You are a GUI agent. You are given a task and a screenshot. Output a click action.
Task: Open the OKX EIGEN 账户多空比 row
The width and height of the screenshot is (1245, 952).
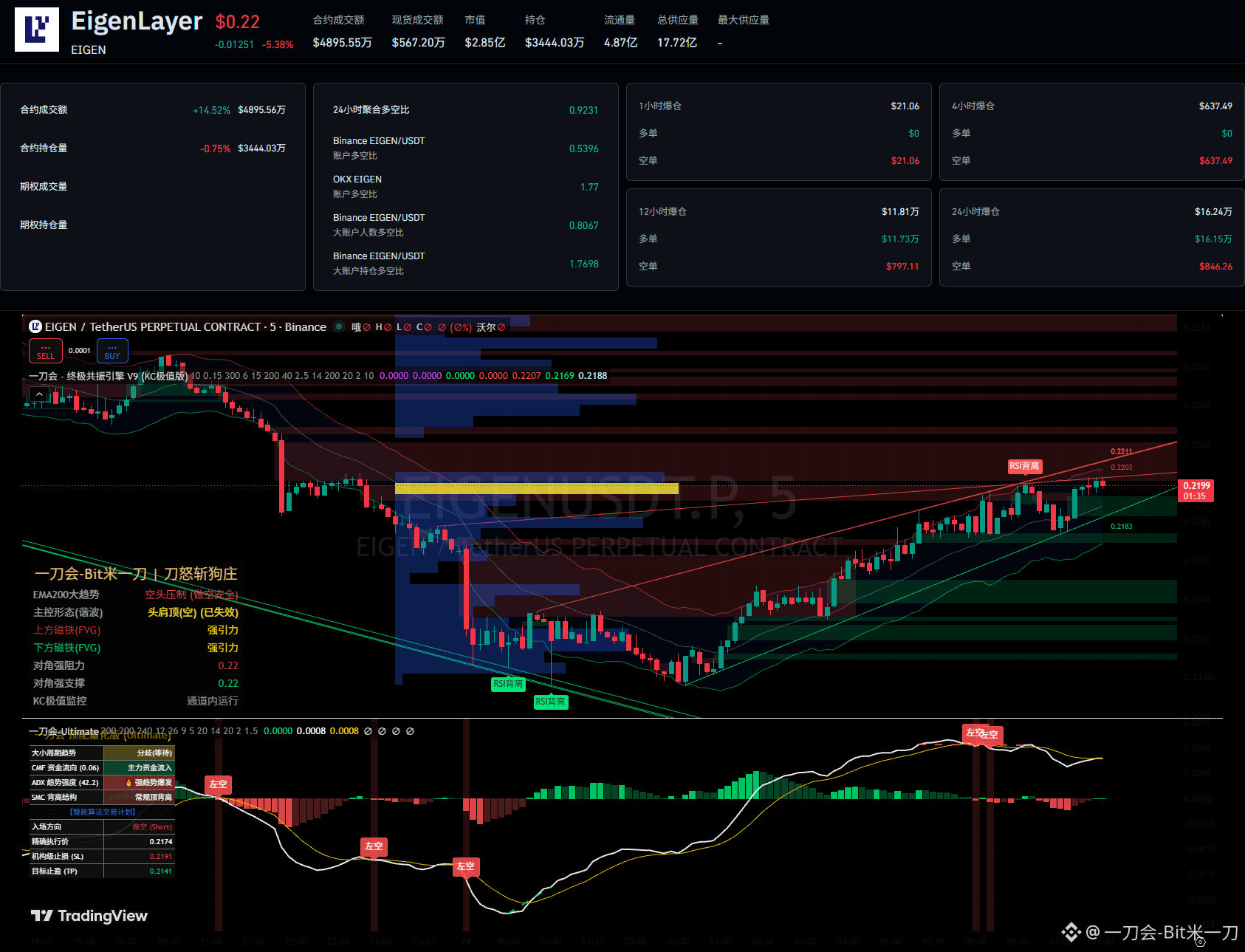(466, 187)
